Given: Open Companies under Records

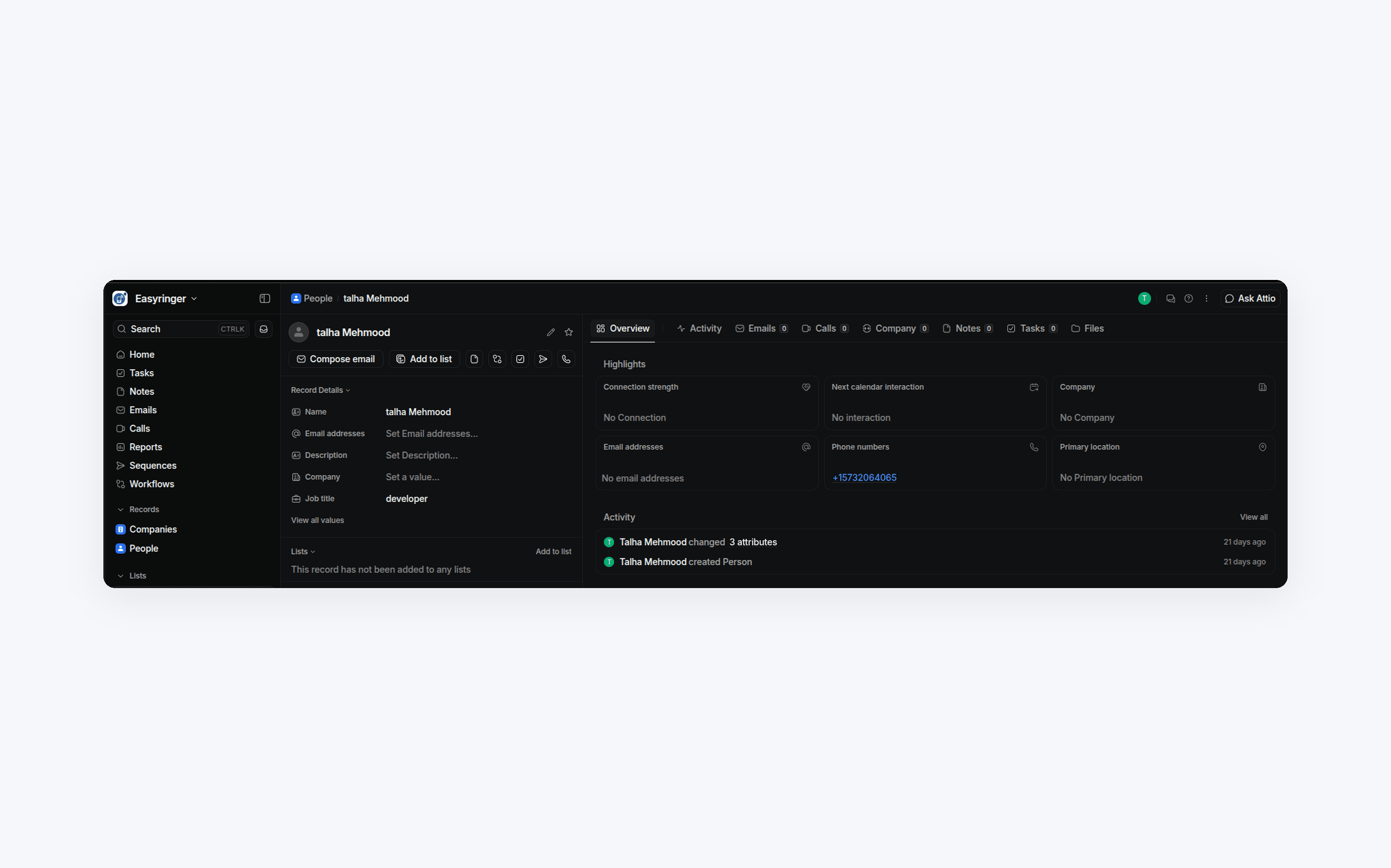Looking at the screenshot, I should (147, 529).
